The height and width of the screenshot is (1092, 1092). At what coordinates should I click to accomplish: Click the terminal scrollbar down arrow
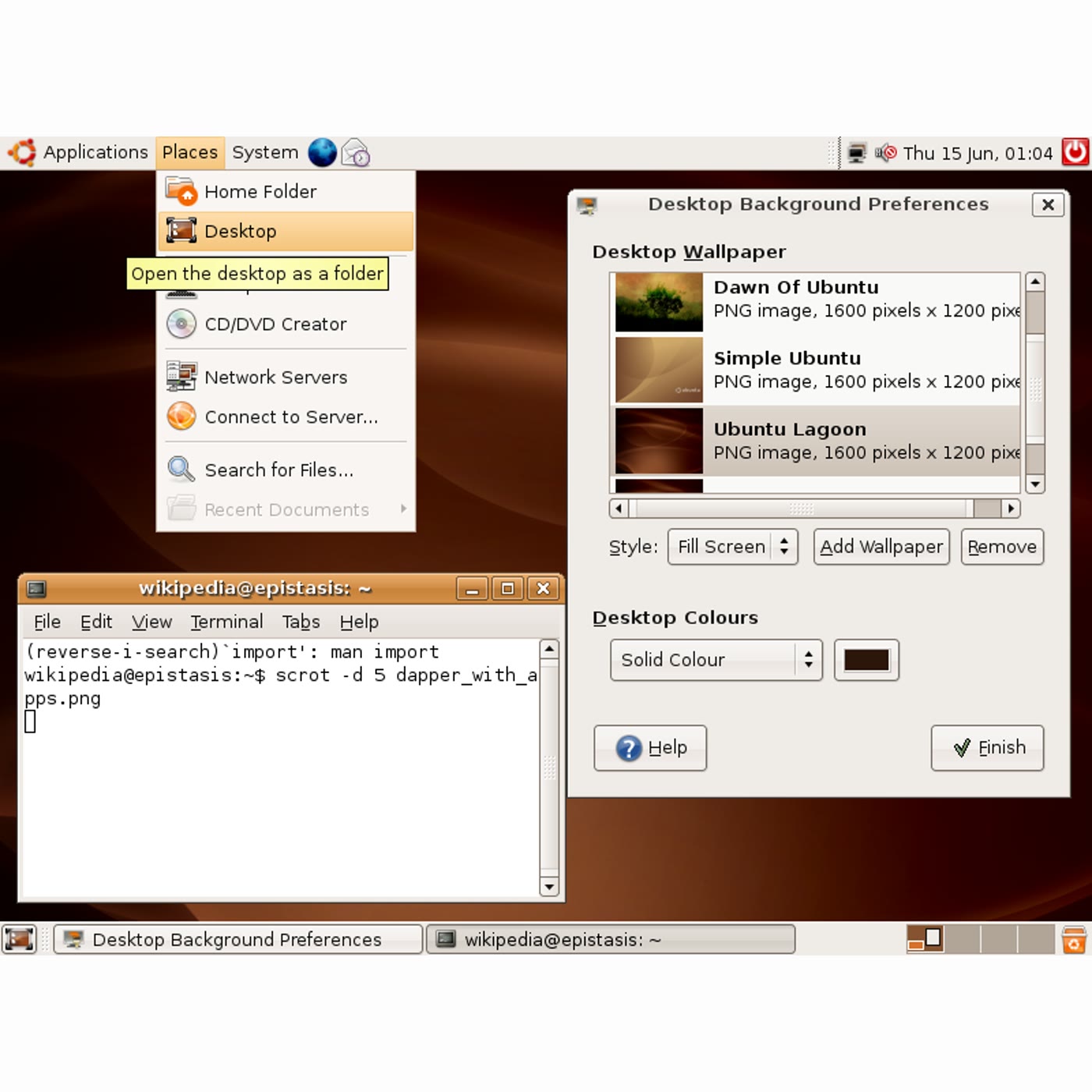point(549,887)
